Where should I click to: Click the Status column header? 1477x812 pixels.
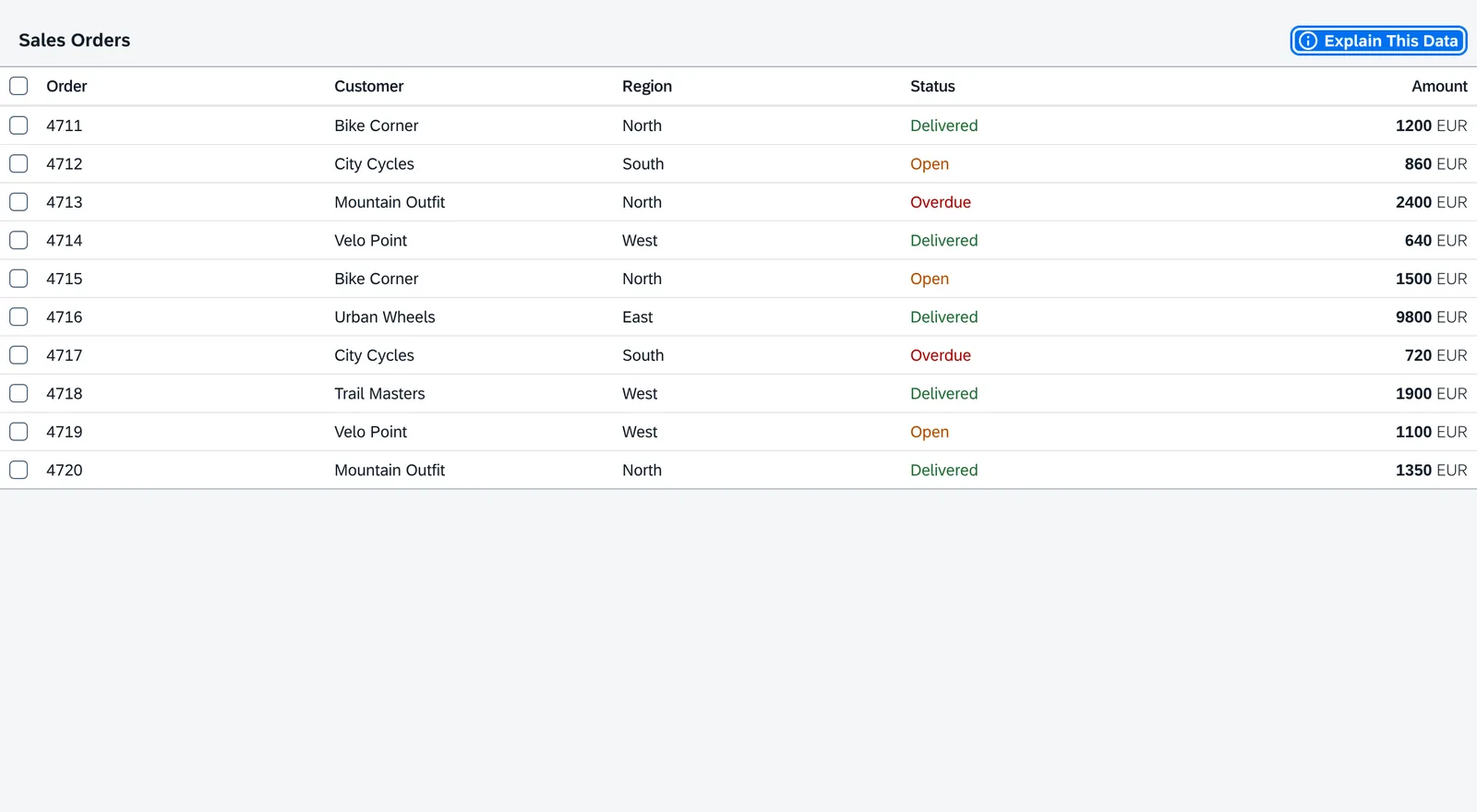(x=932, y=86)
